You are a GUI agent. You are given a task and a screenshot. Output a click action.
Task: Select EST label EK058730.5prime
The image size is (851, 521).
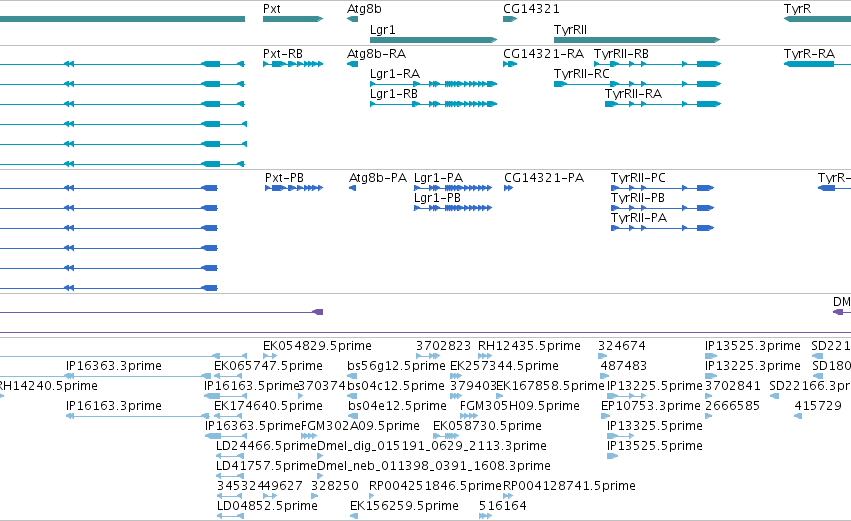(x=487, y=427)
